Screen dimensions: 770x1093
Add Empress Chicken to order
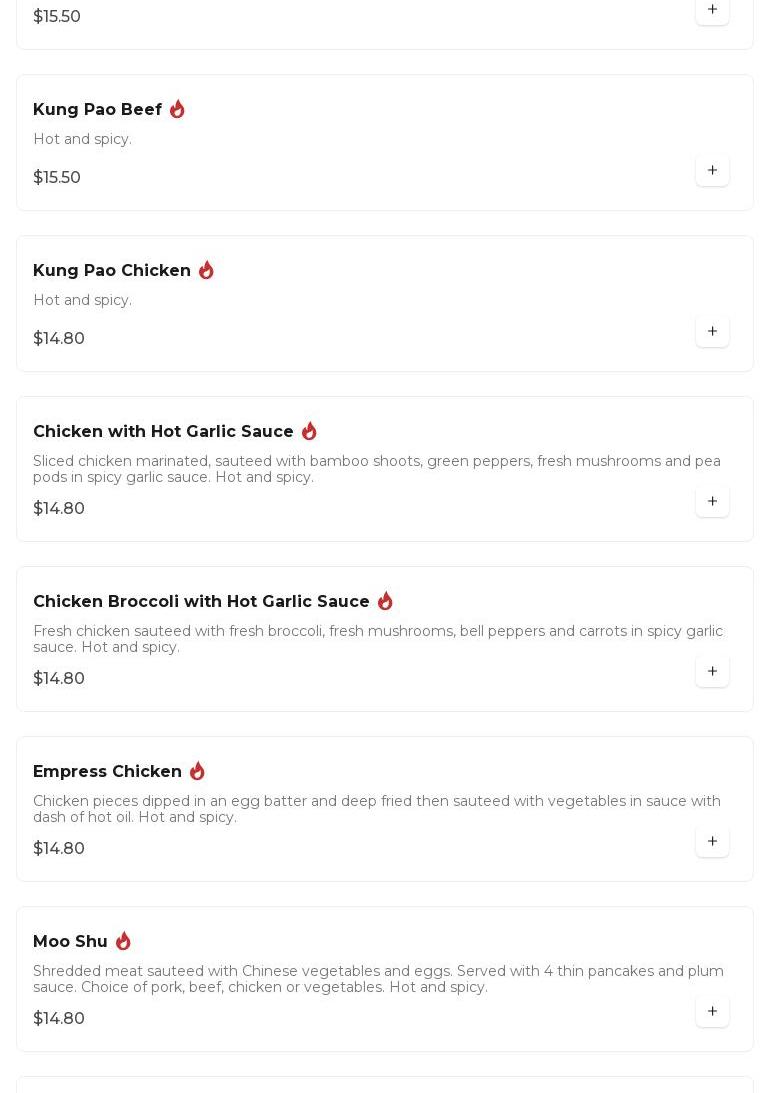point(712,842)
